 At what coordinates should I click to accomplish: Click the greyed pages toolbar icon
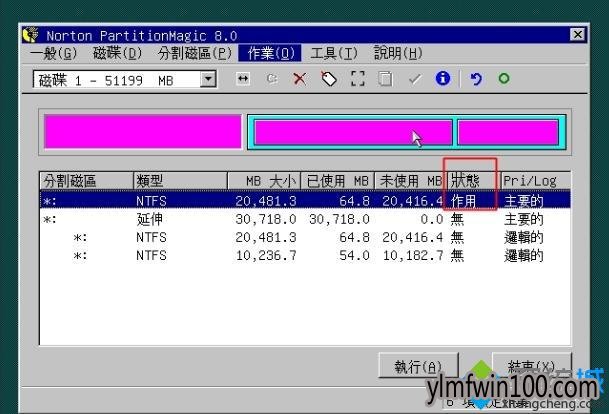point(385,79)
